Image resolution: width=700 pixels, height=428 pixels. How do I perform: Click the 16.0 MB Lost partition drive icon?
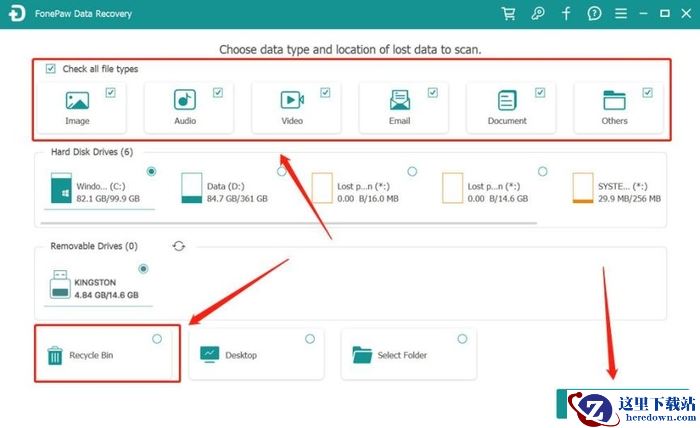point(322,188)
